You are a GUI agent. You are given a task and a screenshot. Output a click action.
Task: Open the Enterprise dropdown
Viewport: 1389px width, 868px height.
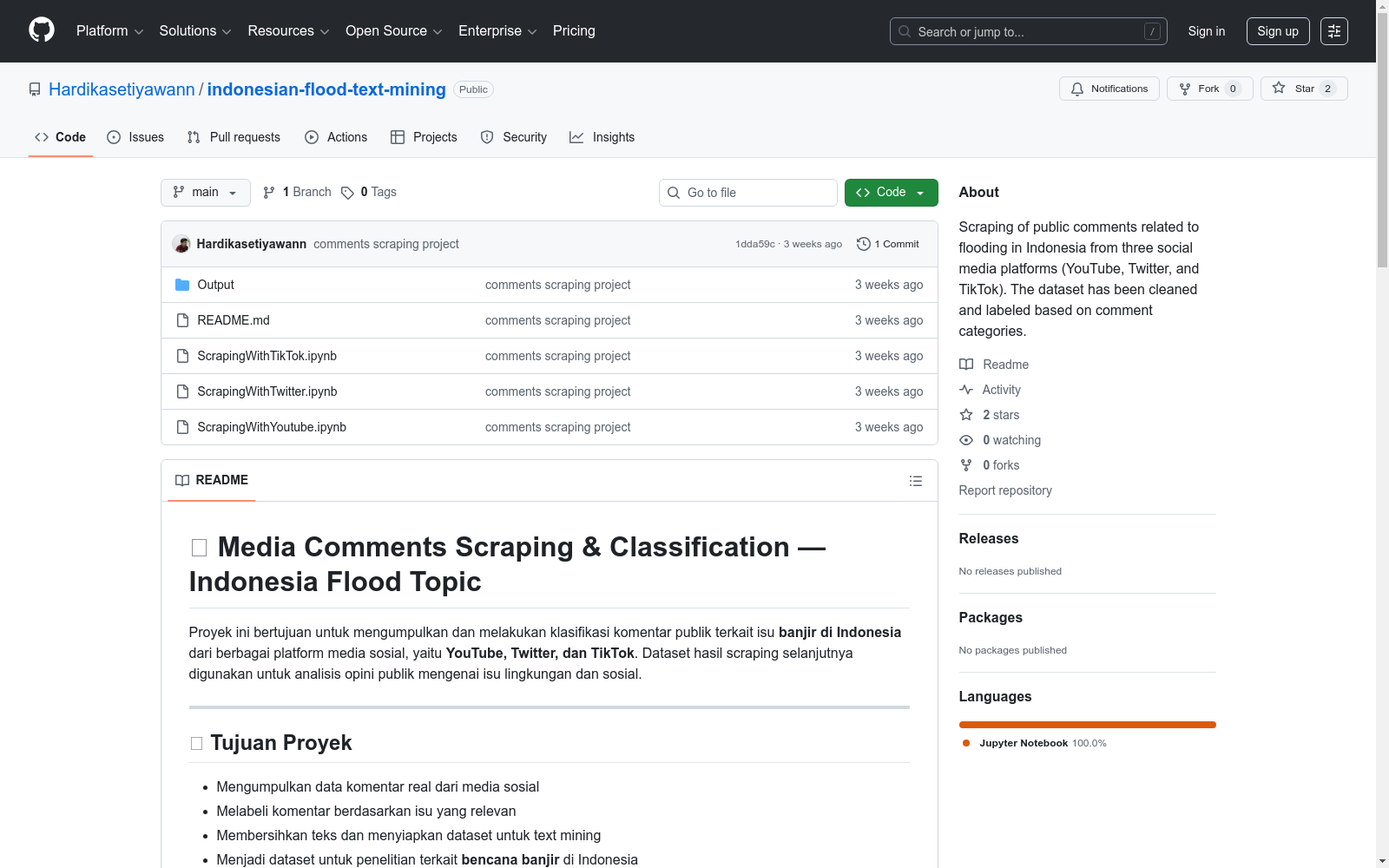497,31
